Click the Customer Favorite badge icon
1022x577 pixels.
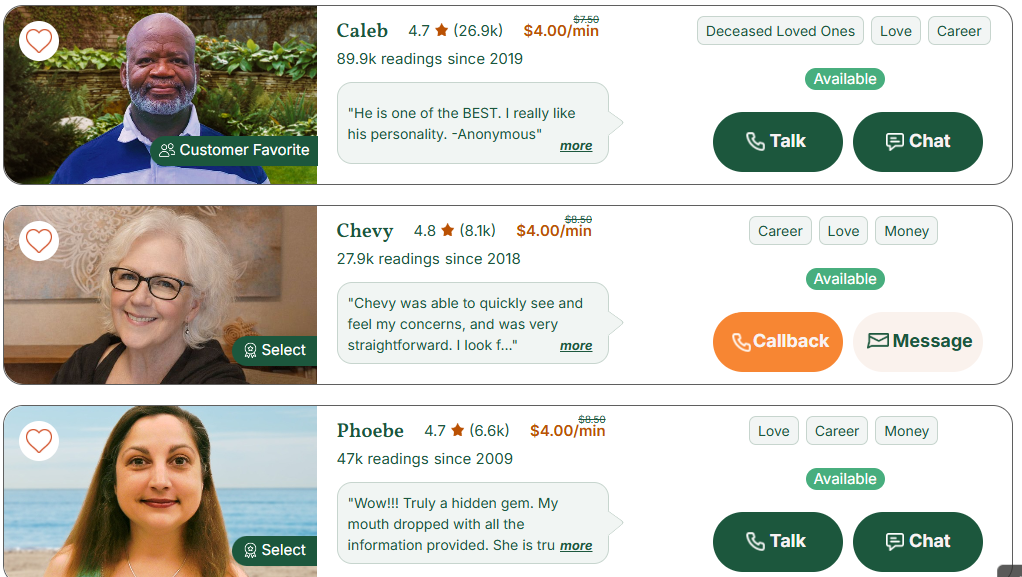[x=167, y=150]
